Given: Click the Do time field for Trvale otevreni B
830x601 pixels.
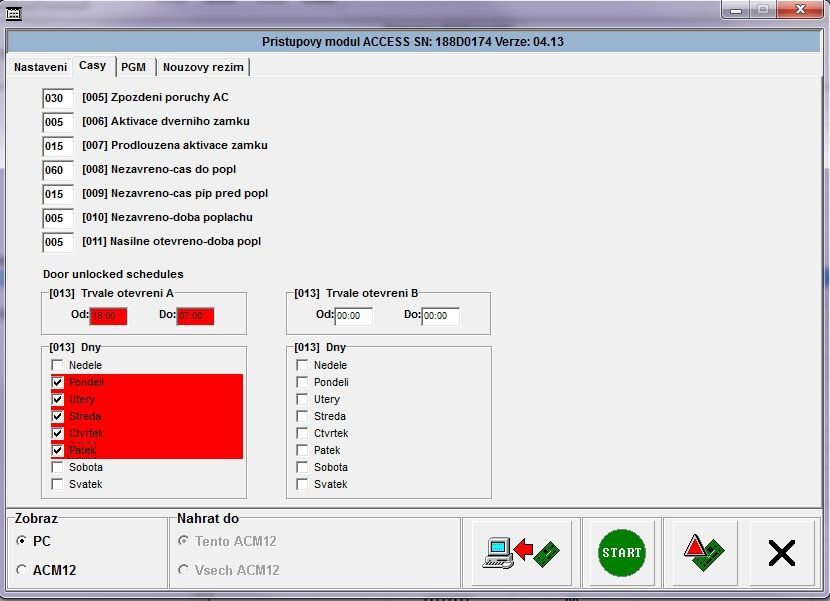Looking at the screenshot, I should 440,316.
